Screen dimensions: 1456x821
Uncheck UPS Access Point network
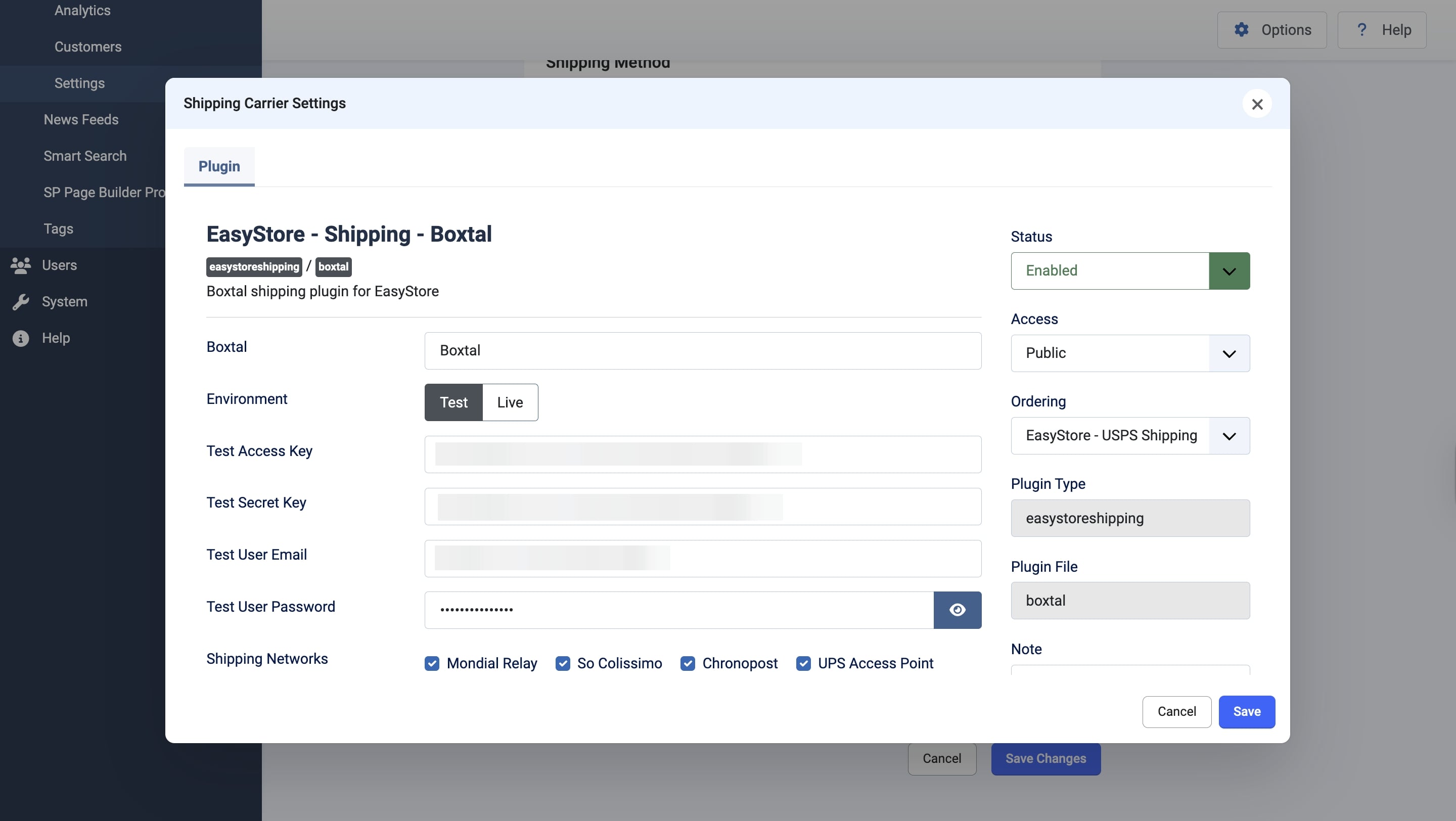(803, 663)
